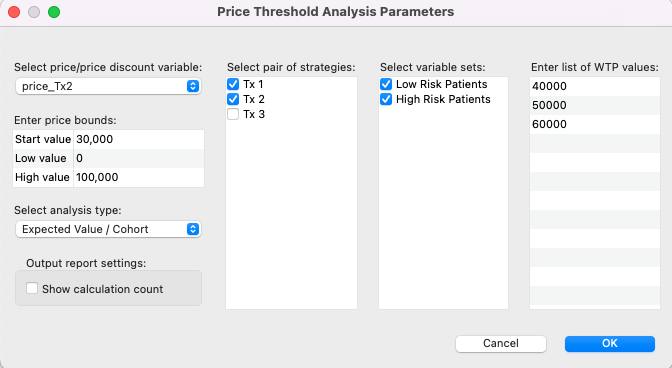Toggle High Risk Patients variable set
Viewport: 672px width, 368px height.
coord(386,99)
